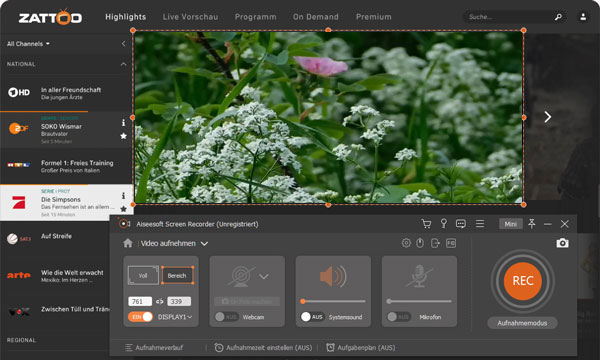
Task: Adjust the Systemsound volume slider
Action: tap(333, 301)
